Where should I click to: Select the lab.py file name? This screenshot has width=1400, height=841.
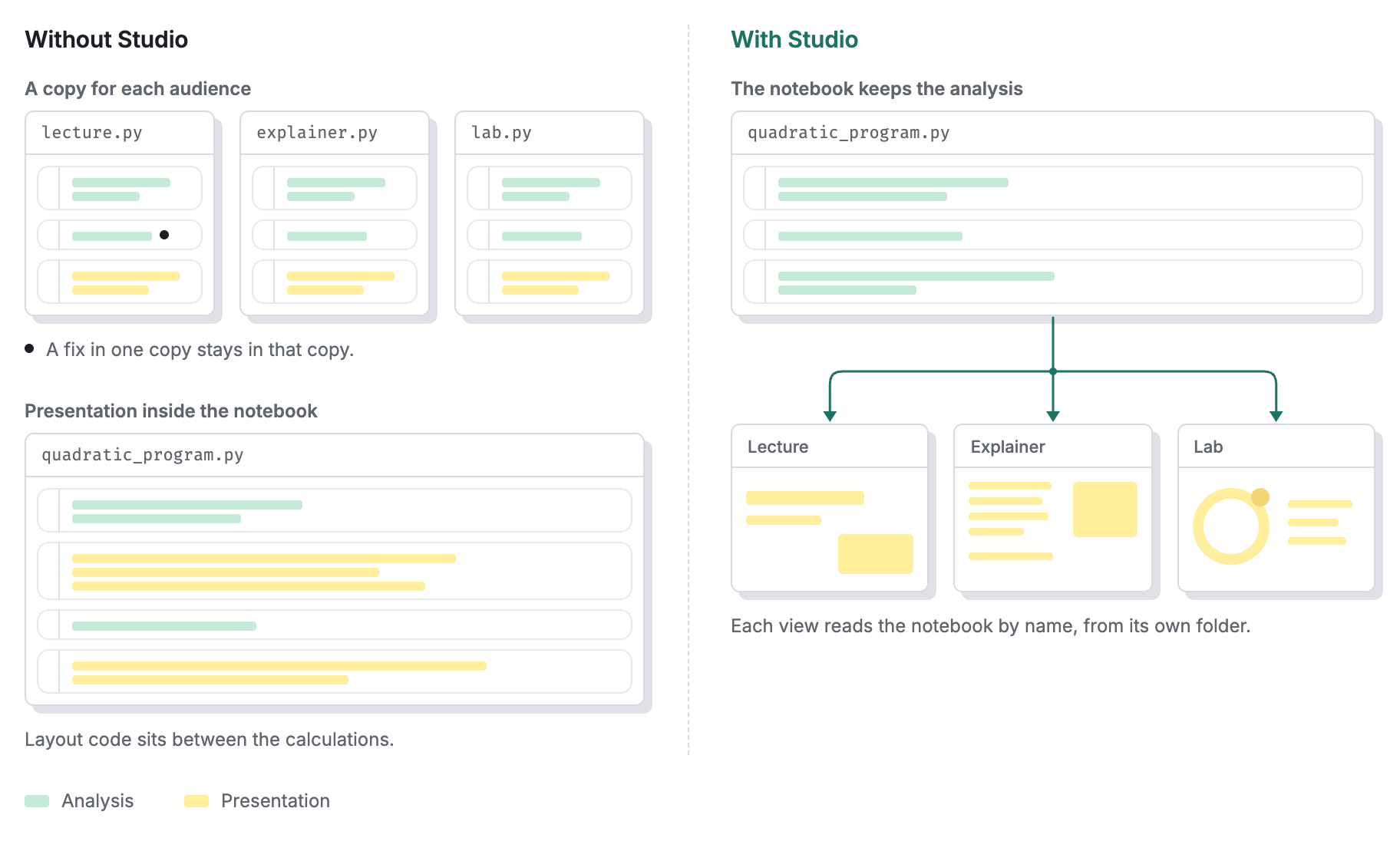[501, 133]
